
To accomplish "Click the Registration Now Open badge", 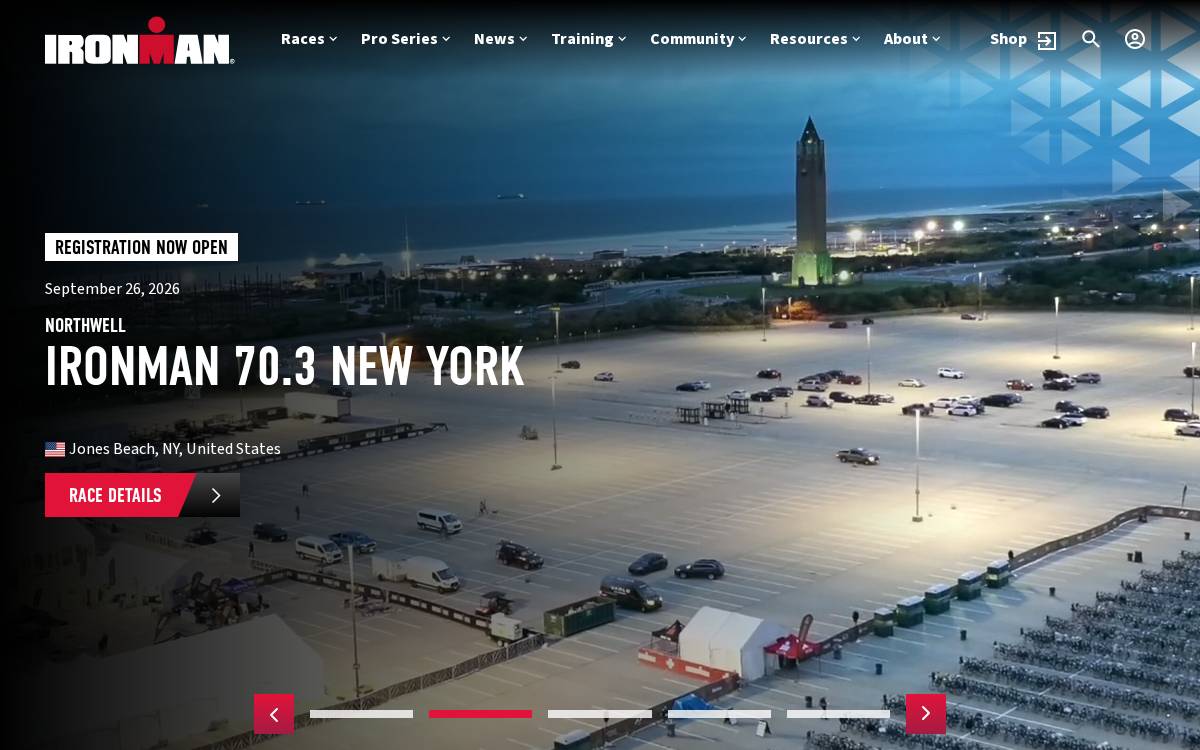I will [141, 247].
